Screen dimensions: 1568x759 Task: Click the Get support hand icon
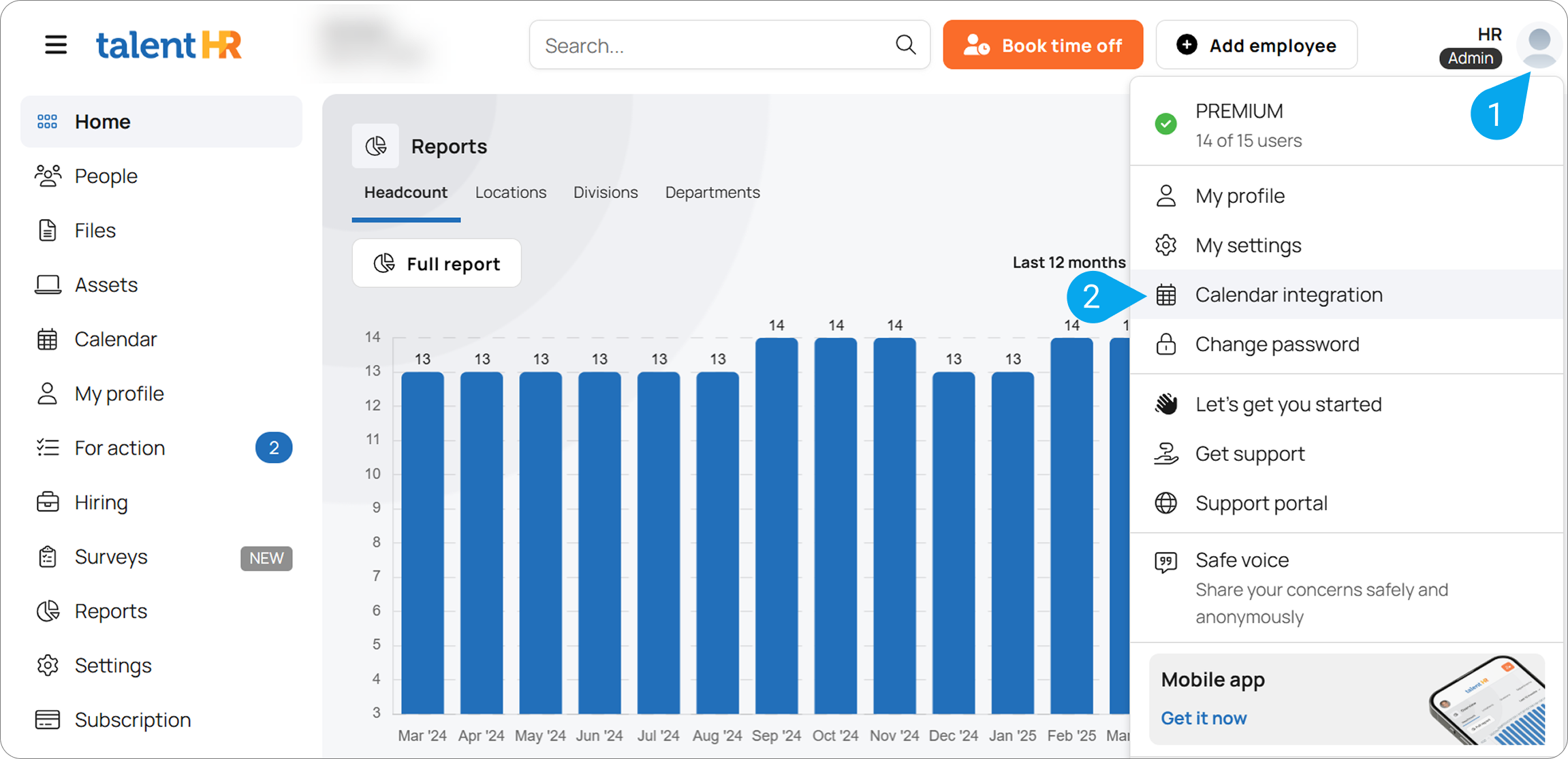(1166, 453)
